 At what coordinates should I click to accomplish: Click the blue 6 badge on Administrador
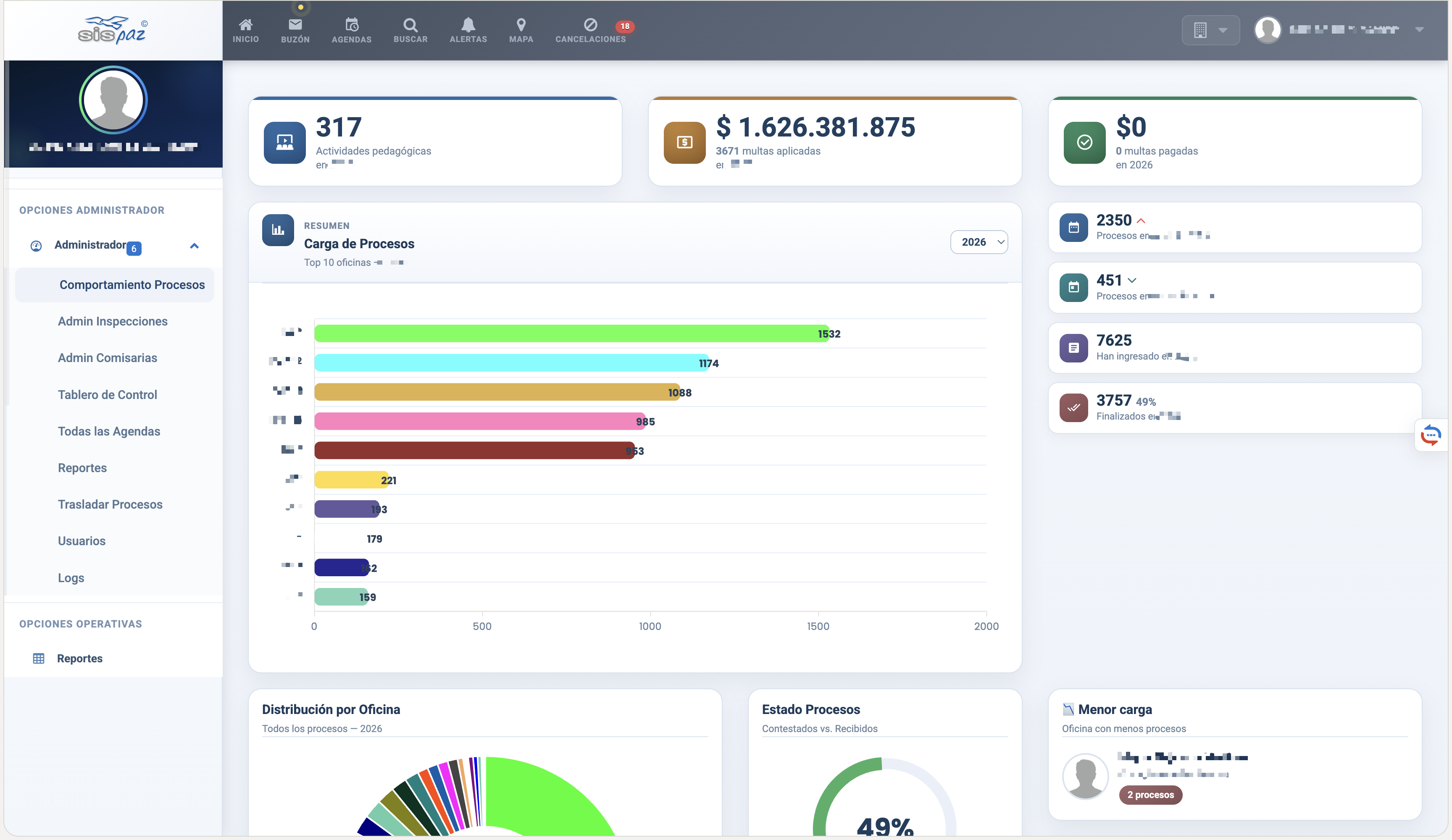(x=134, y=248)
